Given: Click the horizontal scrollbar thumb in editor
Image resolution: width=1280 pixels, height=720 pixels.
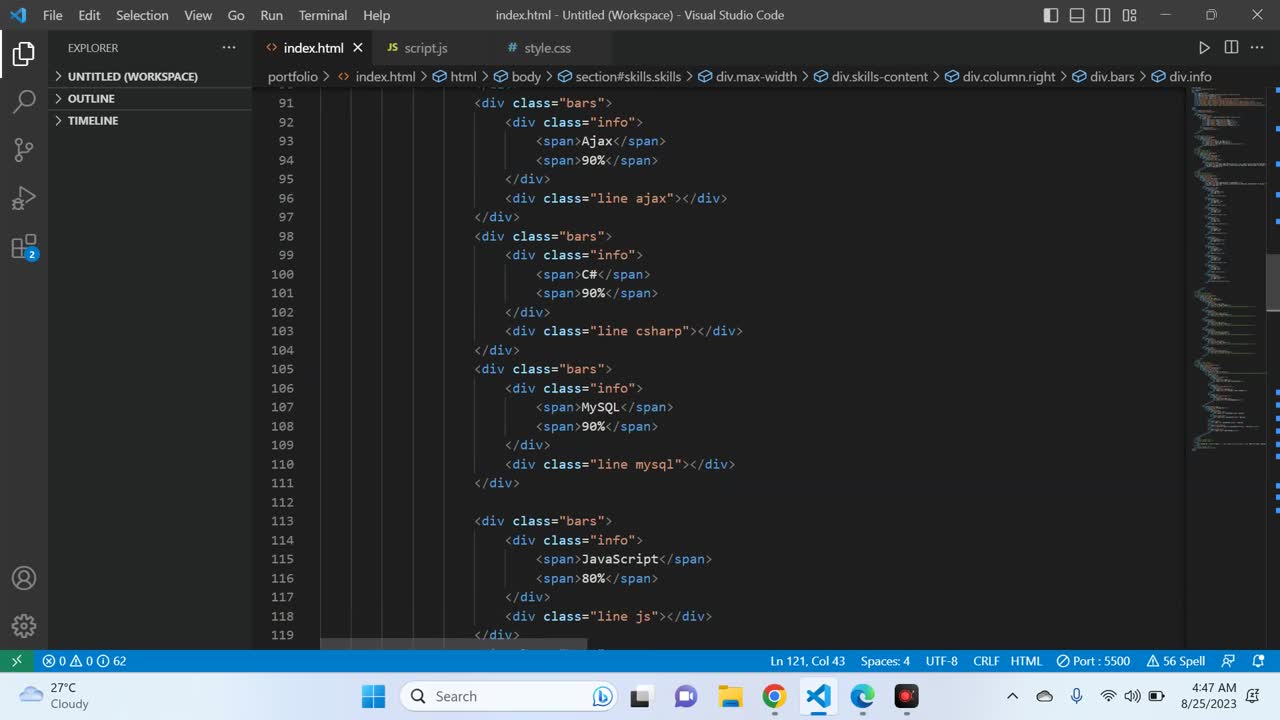Looking at the screenshot, I should 453,644.
